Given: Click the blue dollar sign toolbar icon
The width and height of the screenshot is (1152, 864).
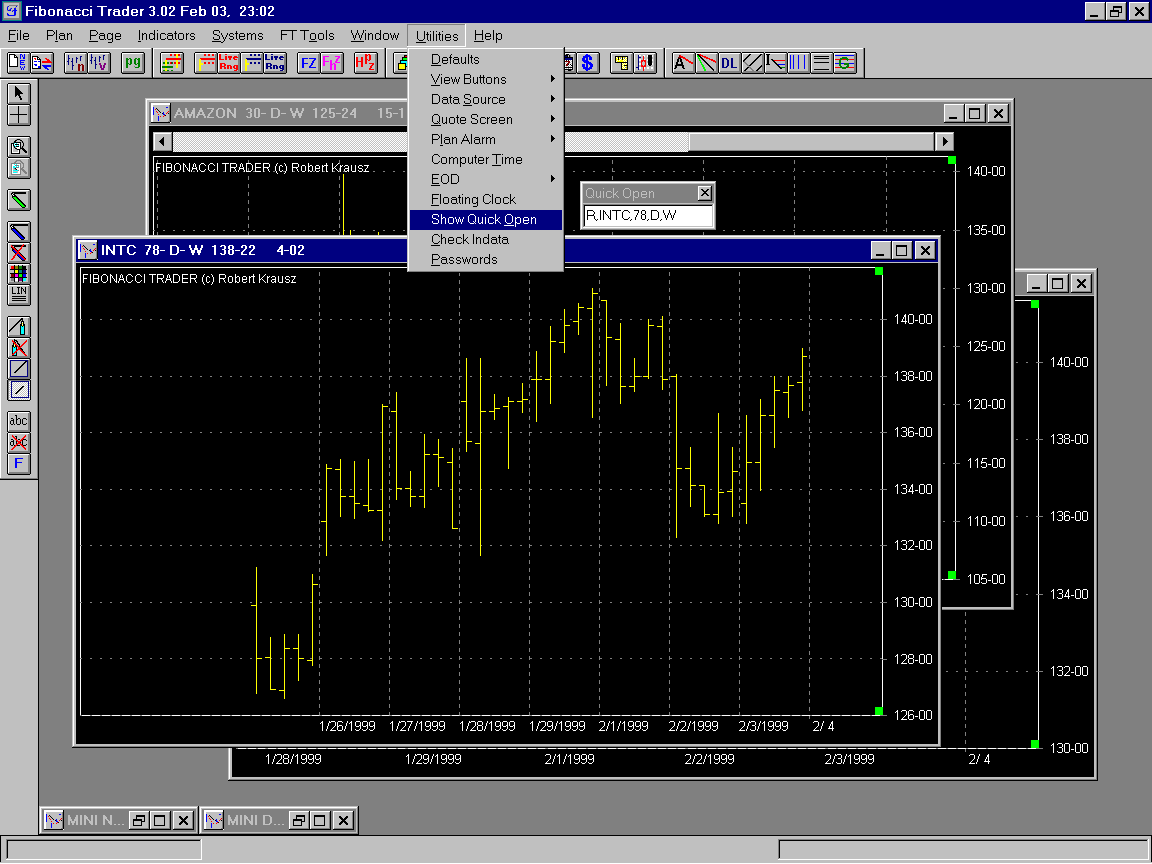Looking at the screenshot, I should tap(588, 63).
